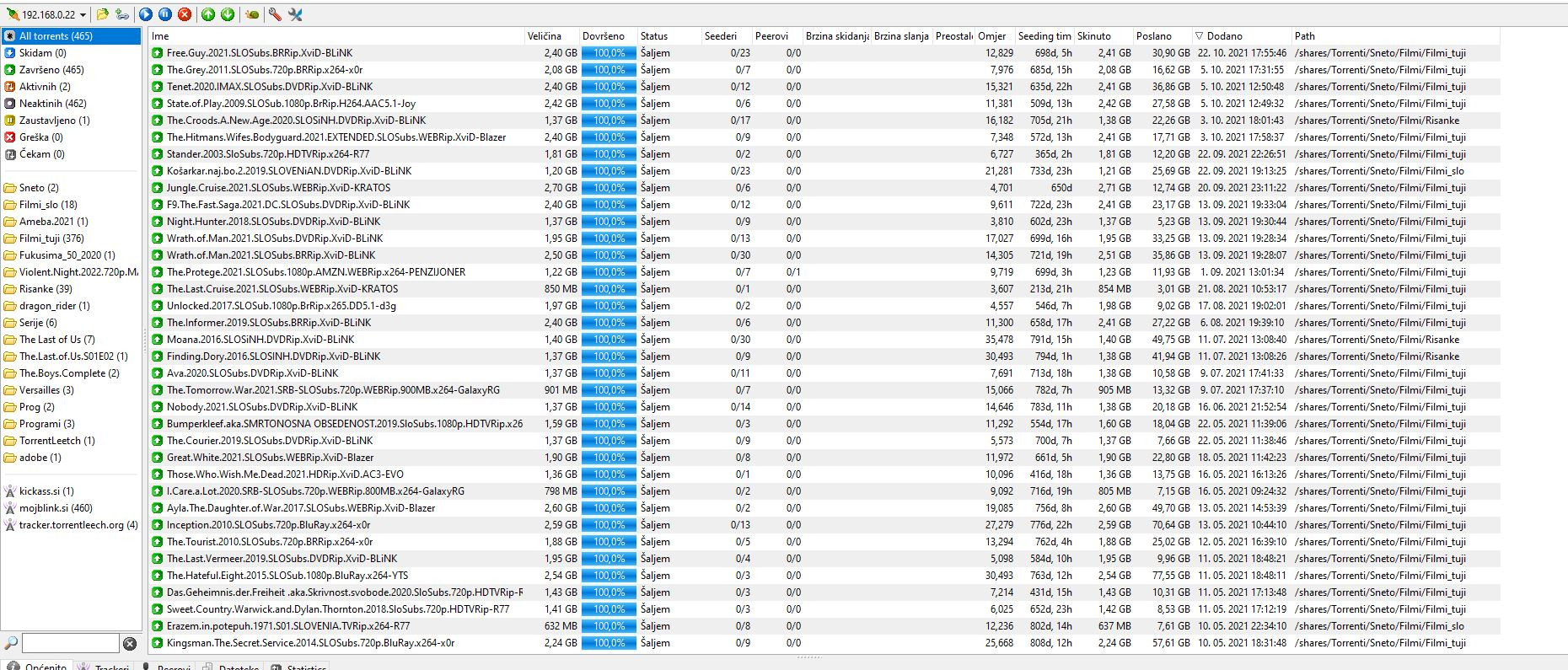The height and width of the screenshot is (670, 1568).
Task: Switch to the Općenito tab
Action: coord(38,666)
